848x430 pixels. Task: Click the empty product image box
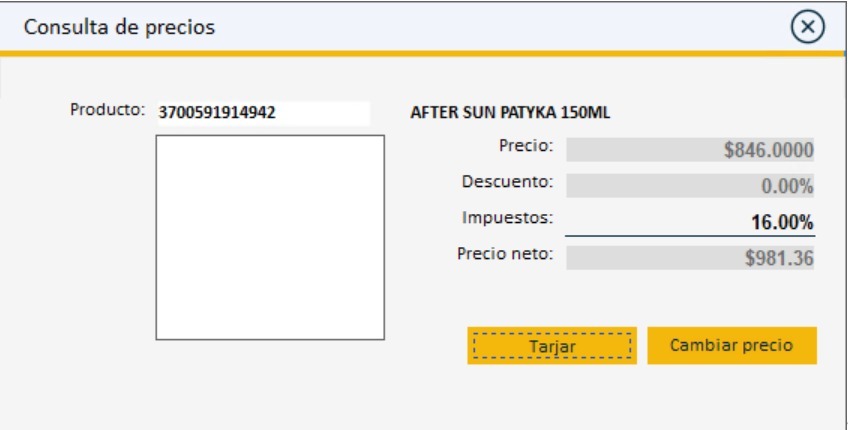[270, 237]
